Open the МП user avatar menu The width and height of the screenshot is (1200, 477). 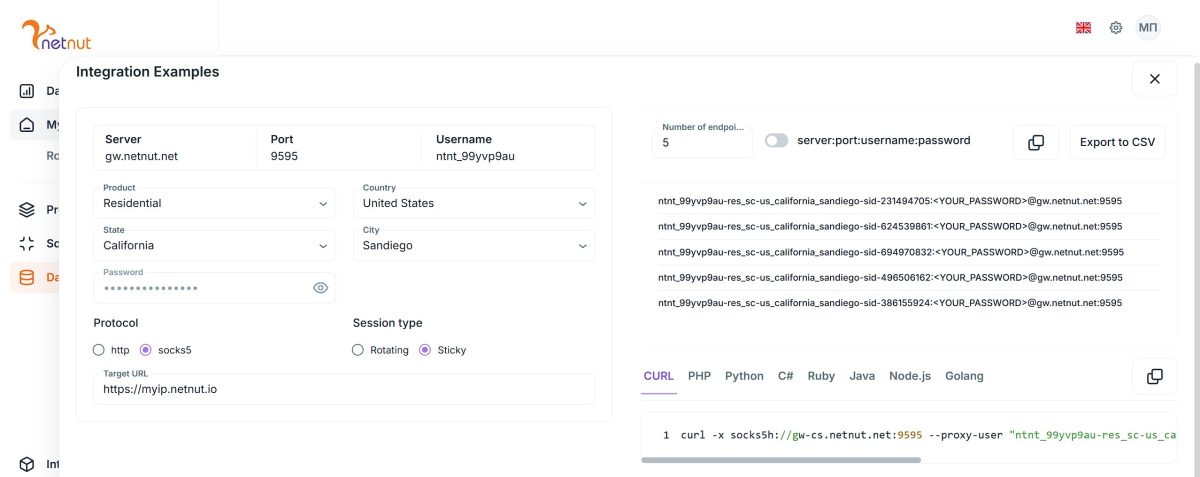1148,28
